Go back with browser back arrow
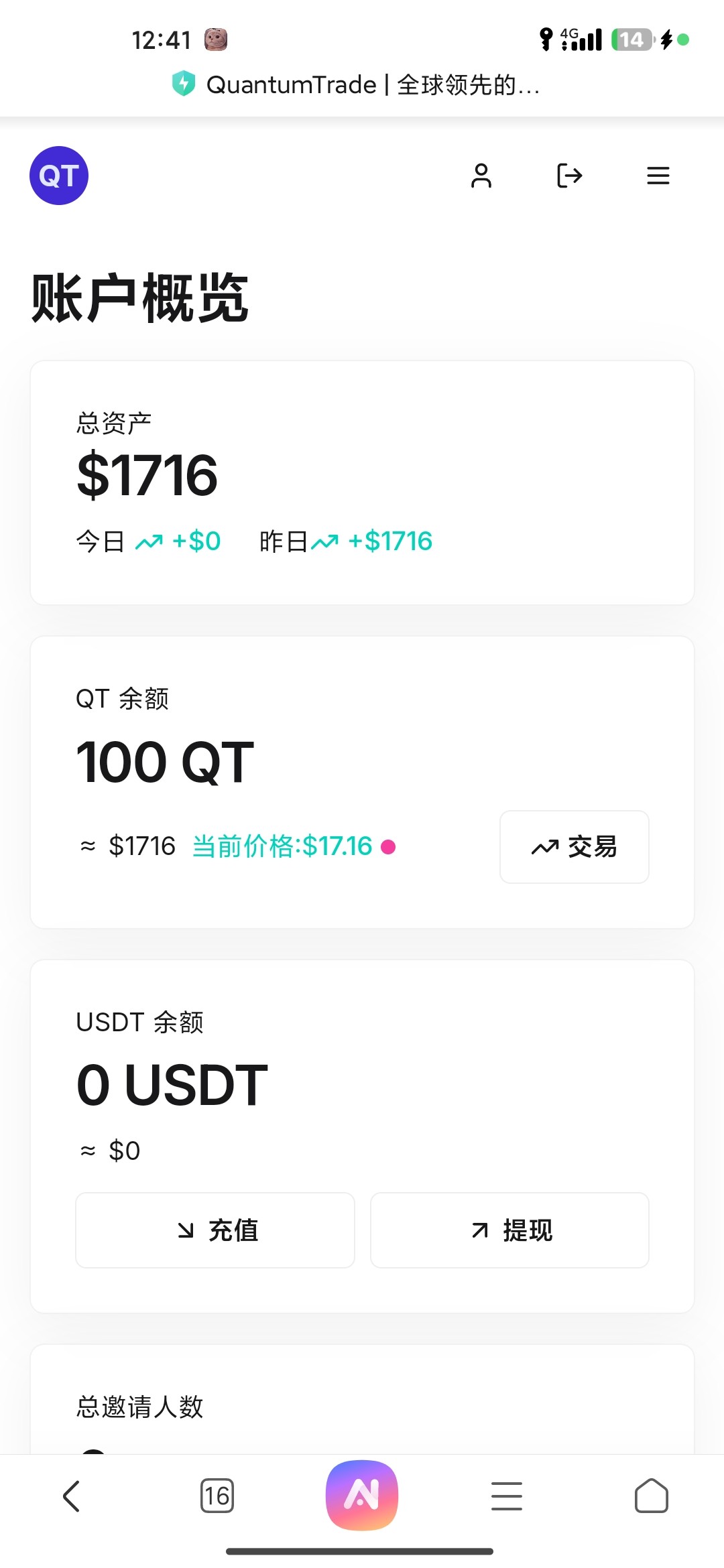Viewport: 724px width, 1568px height. coord(72,1496)
